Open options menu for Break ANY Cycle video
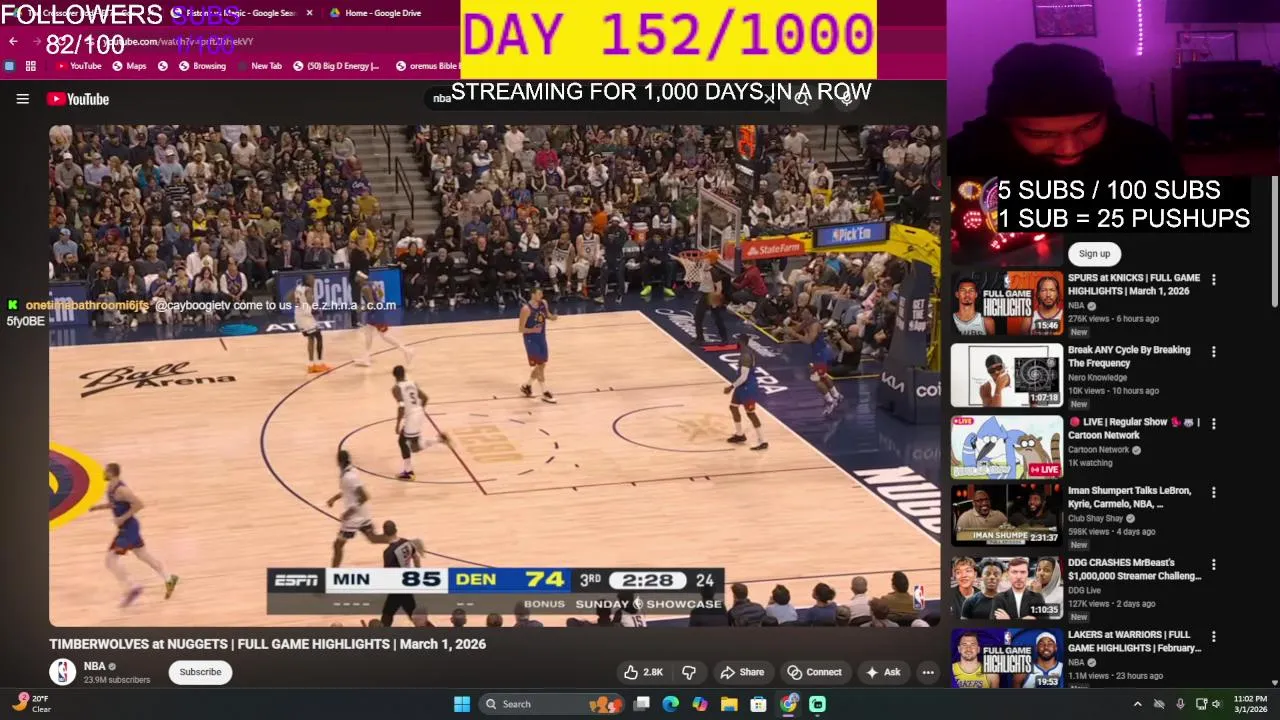 [x=1213, y=352]
